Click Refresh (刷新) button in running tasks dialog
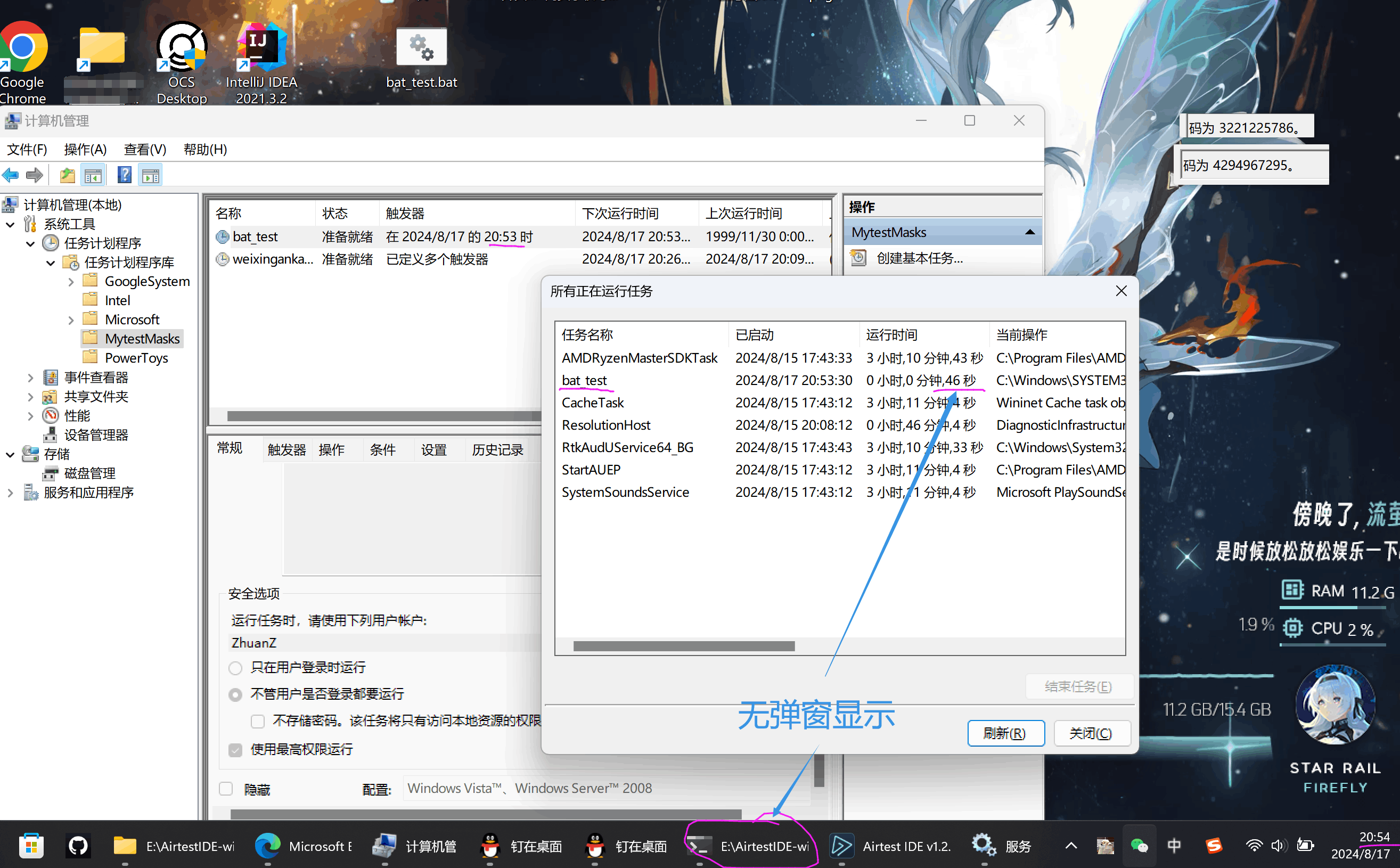The height and width of the screenshot is (868, 1400). click(x=1005, y=733)
